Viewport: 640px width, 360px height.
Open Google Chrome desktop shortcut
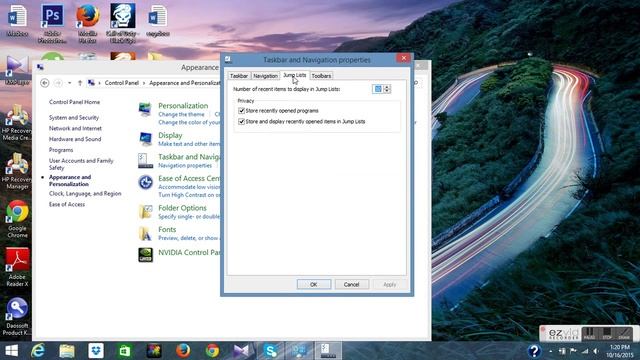[17, 219]
